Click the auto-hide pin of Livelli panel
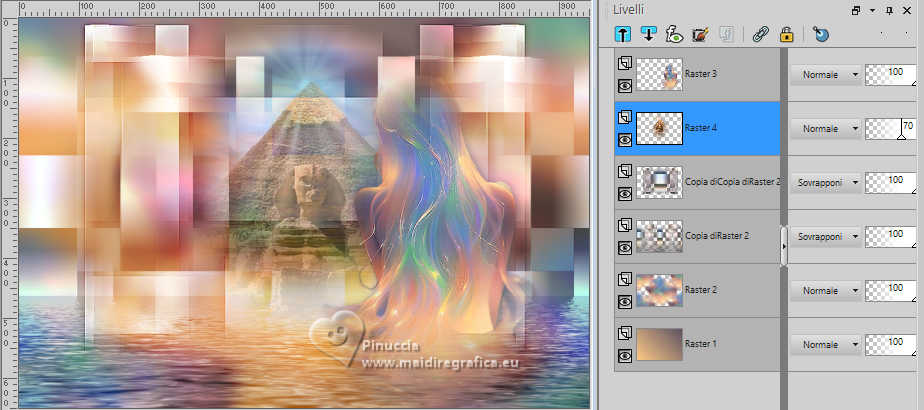This screenshot has height=410, width=924. point(889,10)
